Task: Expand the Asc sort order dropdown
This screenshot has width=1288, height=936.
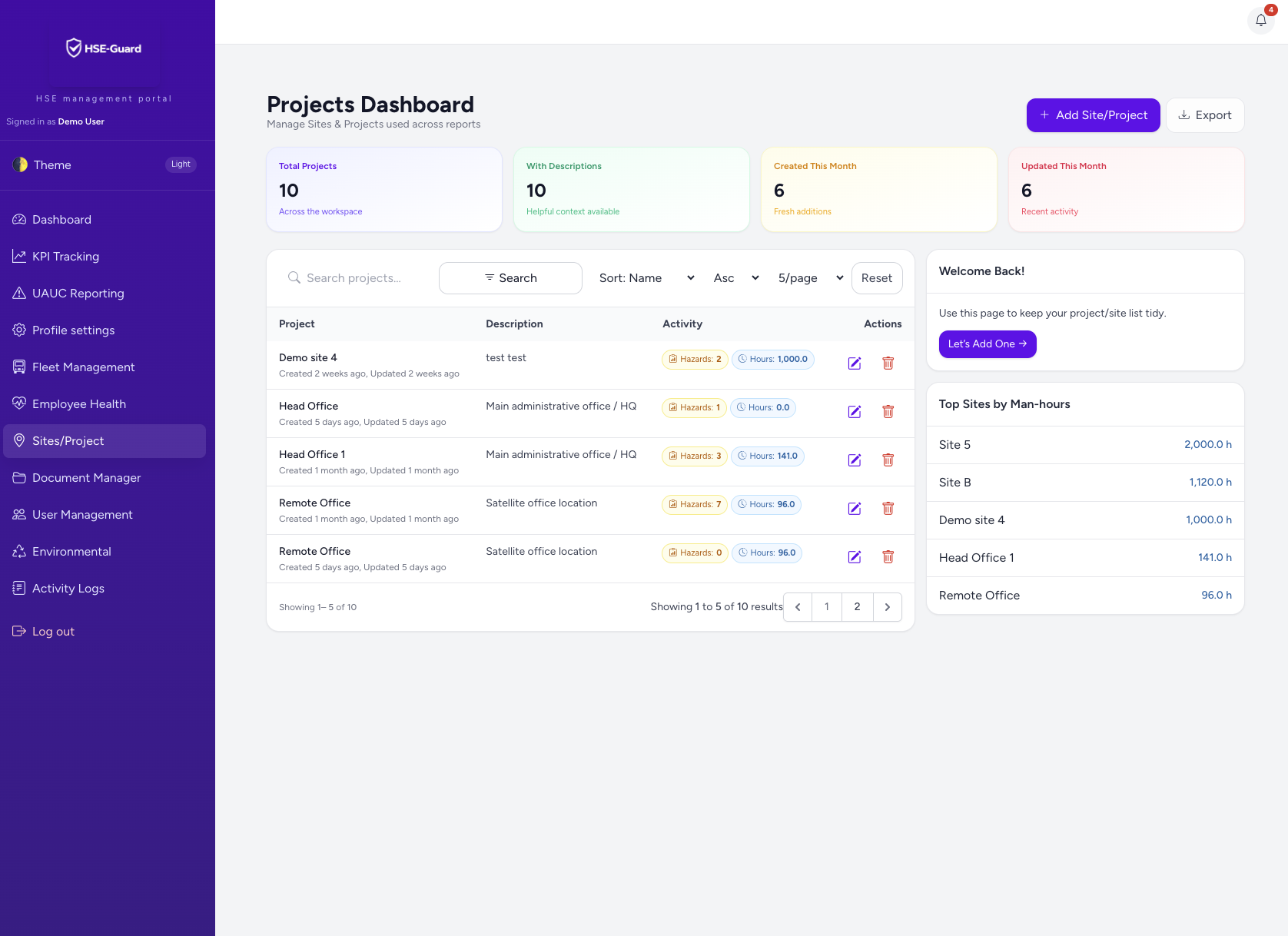Action: point(735,278)
